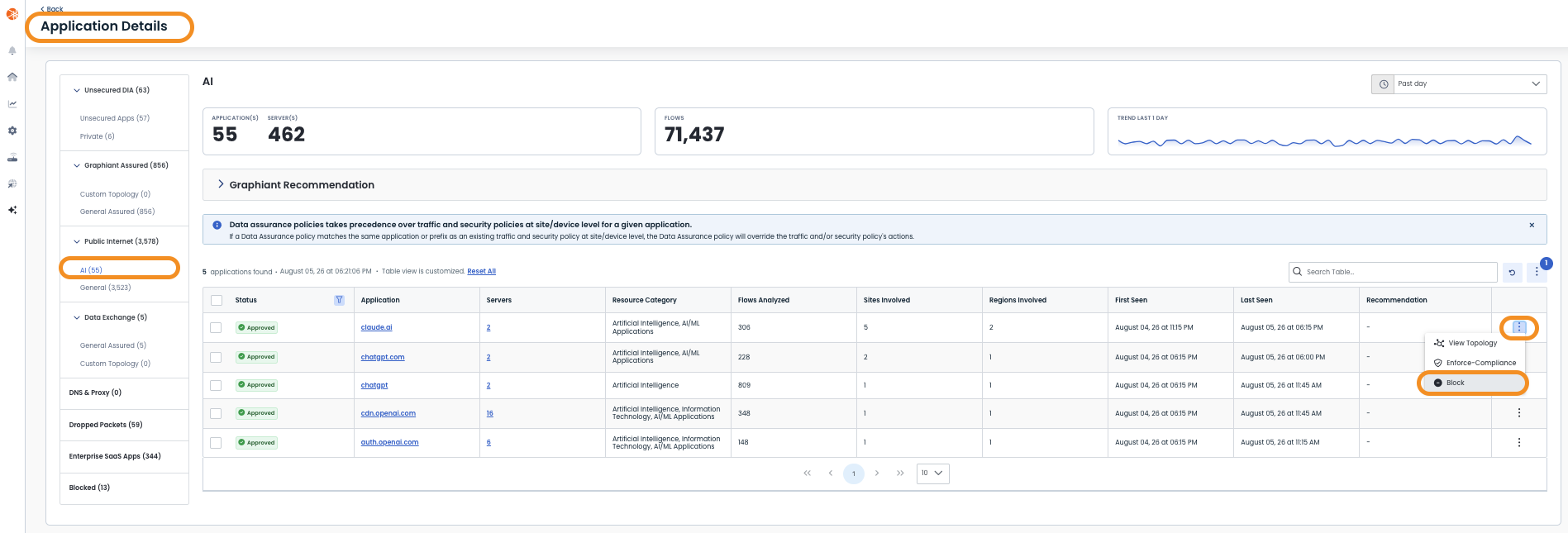Go to the first page of results
The width and height of the screenshot is (1568, 533).
[808, 474]
